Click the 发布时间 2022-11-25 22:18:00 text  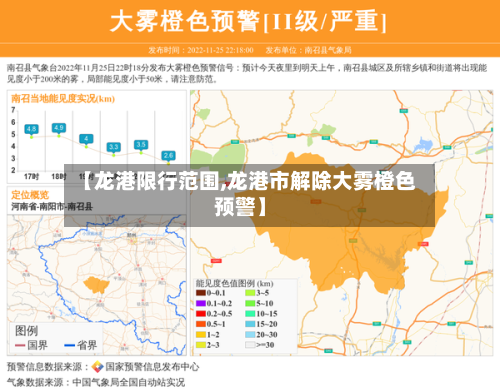point(201,50)
